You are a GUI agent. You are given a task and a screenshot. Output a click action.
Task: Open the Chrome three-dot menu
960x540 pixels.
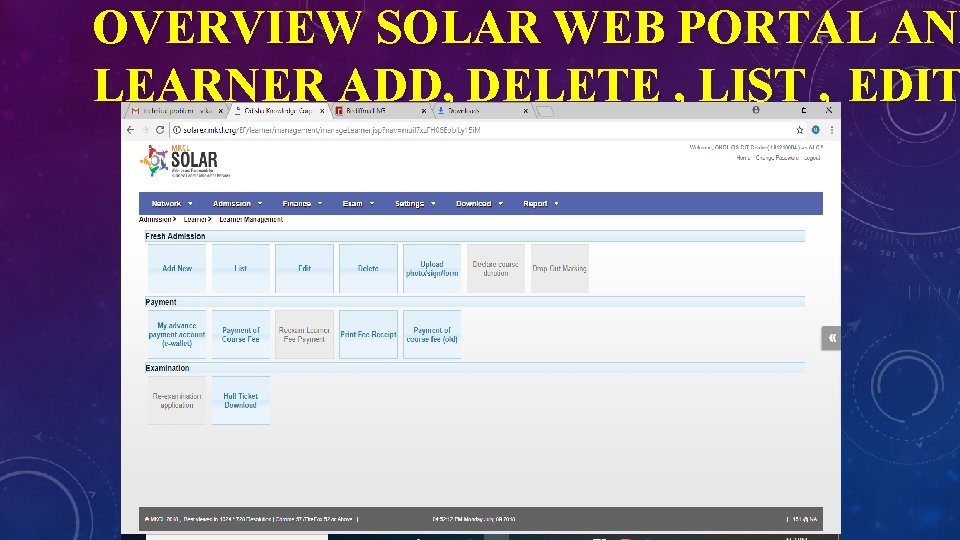point(831,130)
